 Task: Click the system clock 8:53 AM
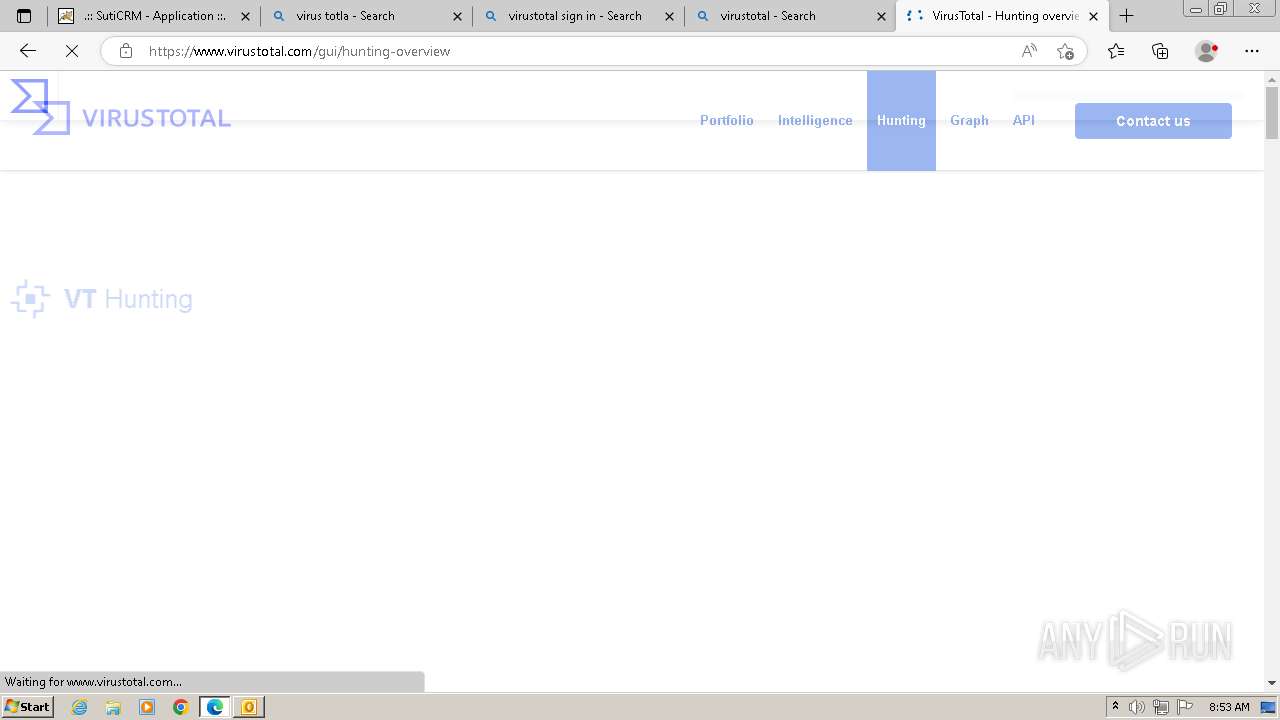coord(1229,707)
